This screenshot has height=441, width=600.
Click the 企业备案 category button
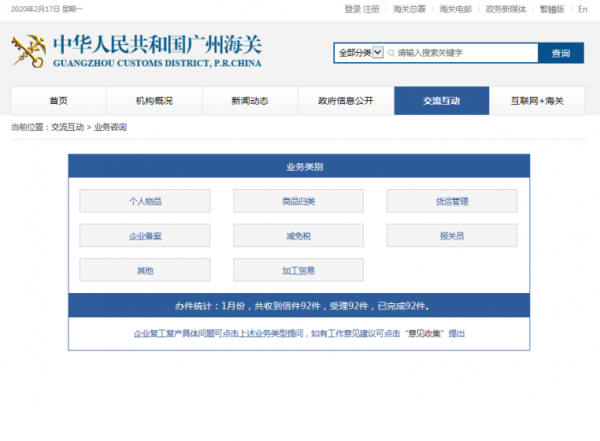pyautogui.click(x=145, y=236)
